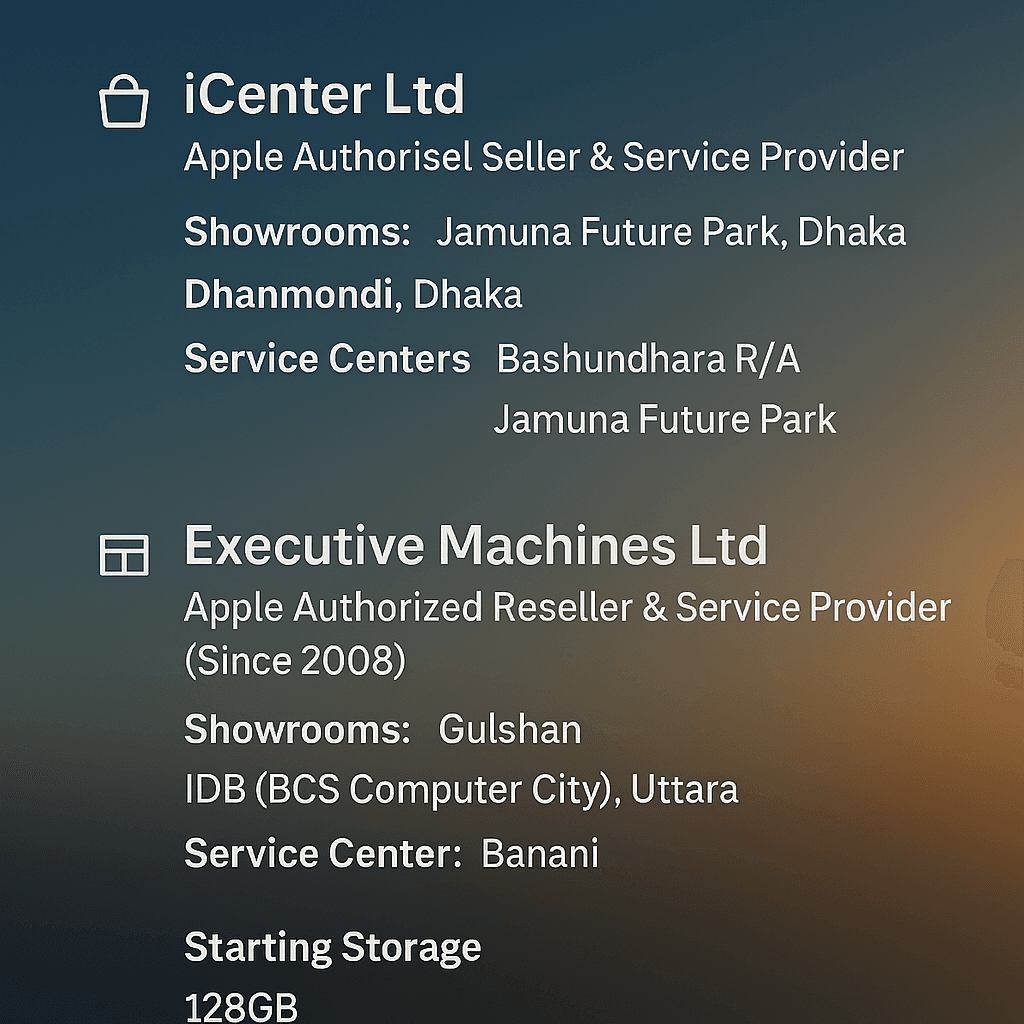Screen dimensions: 1024x1024
Task: Open the Executive Machines Ltd heading
Action: click(475, 546)
